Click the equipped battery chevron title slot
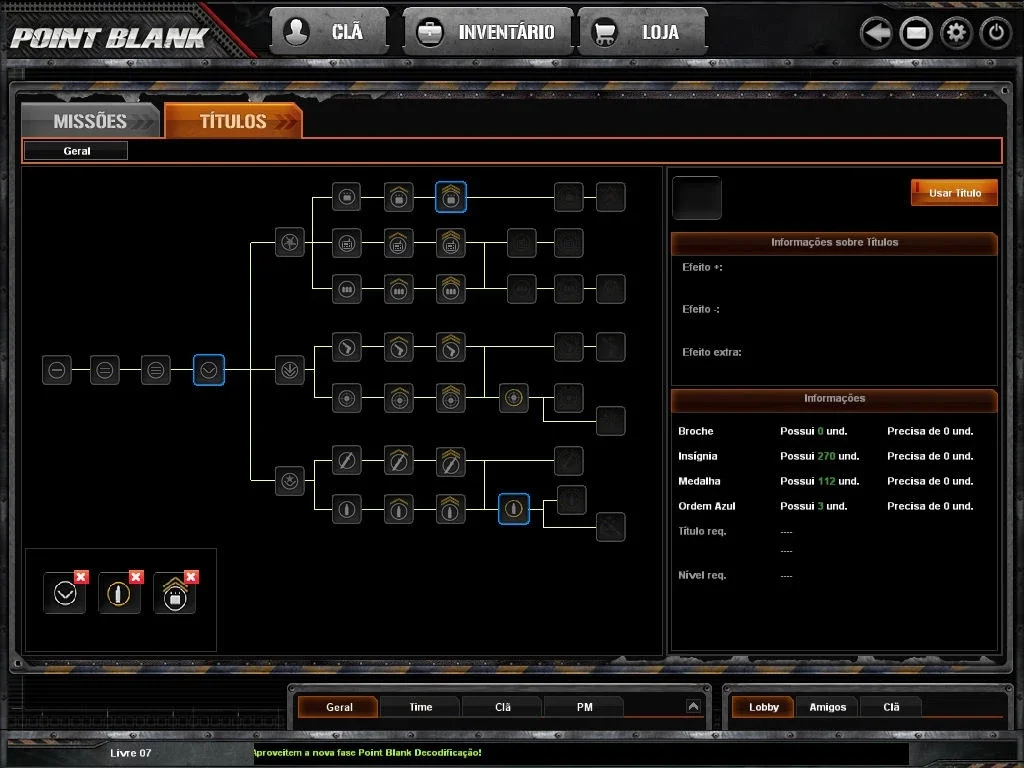Image resolution: width=1024 pixels, height=768 pixels. pyautogui.click(x=174, y=594)
